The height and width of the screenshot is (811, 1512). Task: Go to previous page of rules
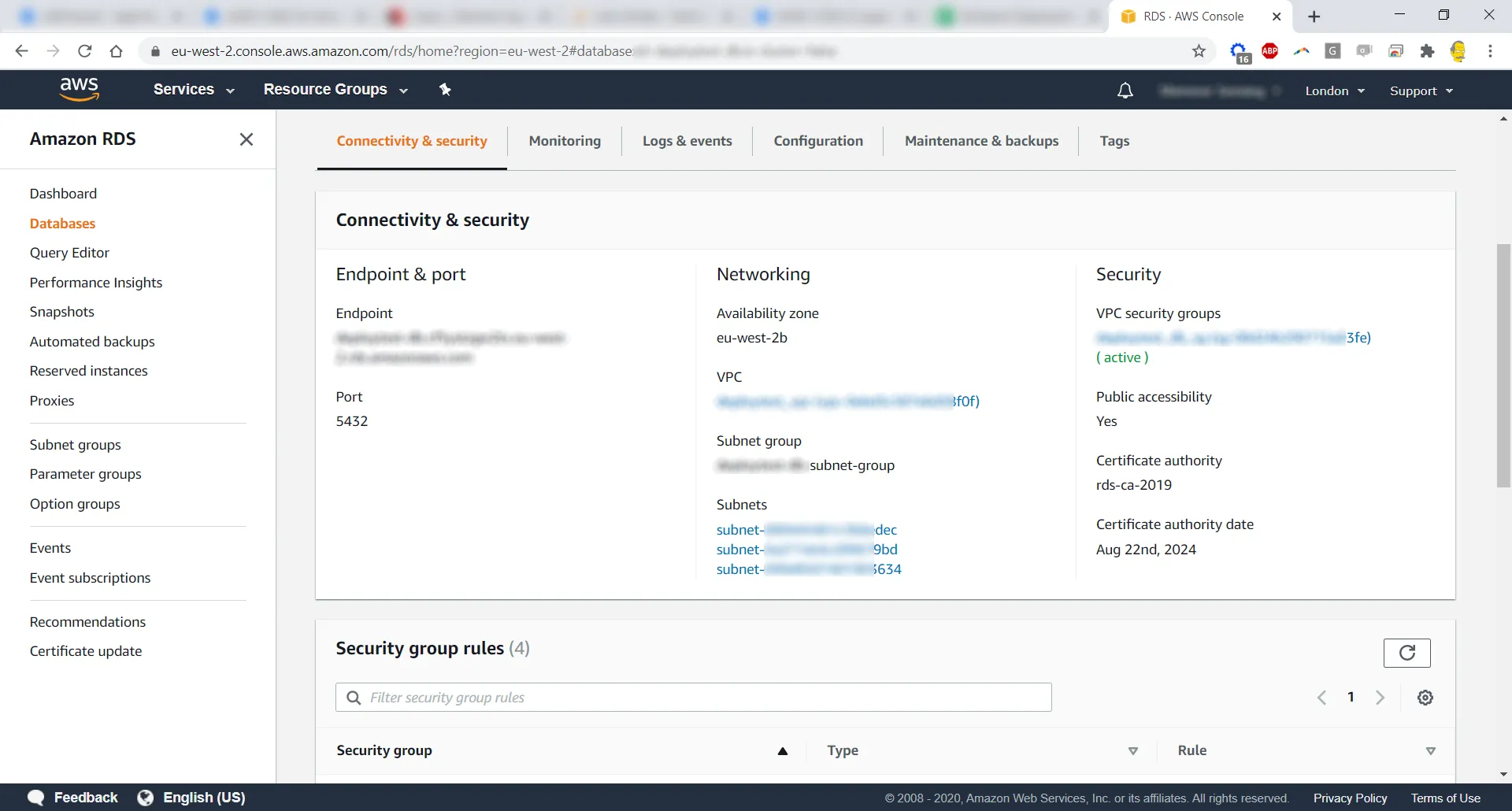point(1322,698)
